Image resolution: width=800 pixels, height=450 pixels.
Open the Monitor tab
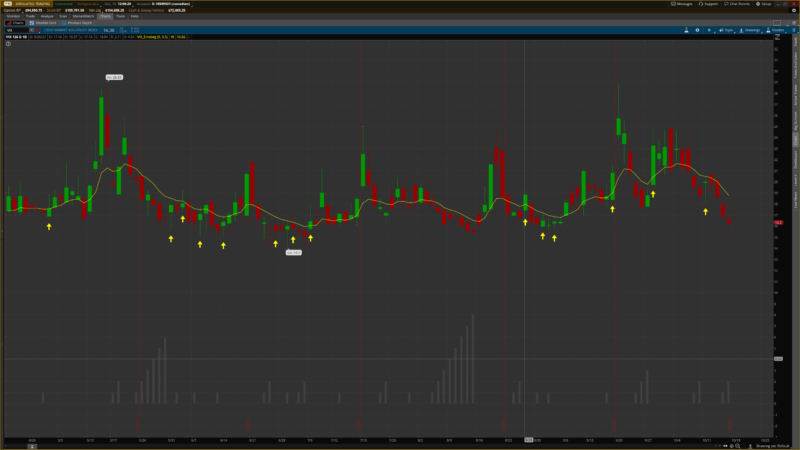[13, 16]
